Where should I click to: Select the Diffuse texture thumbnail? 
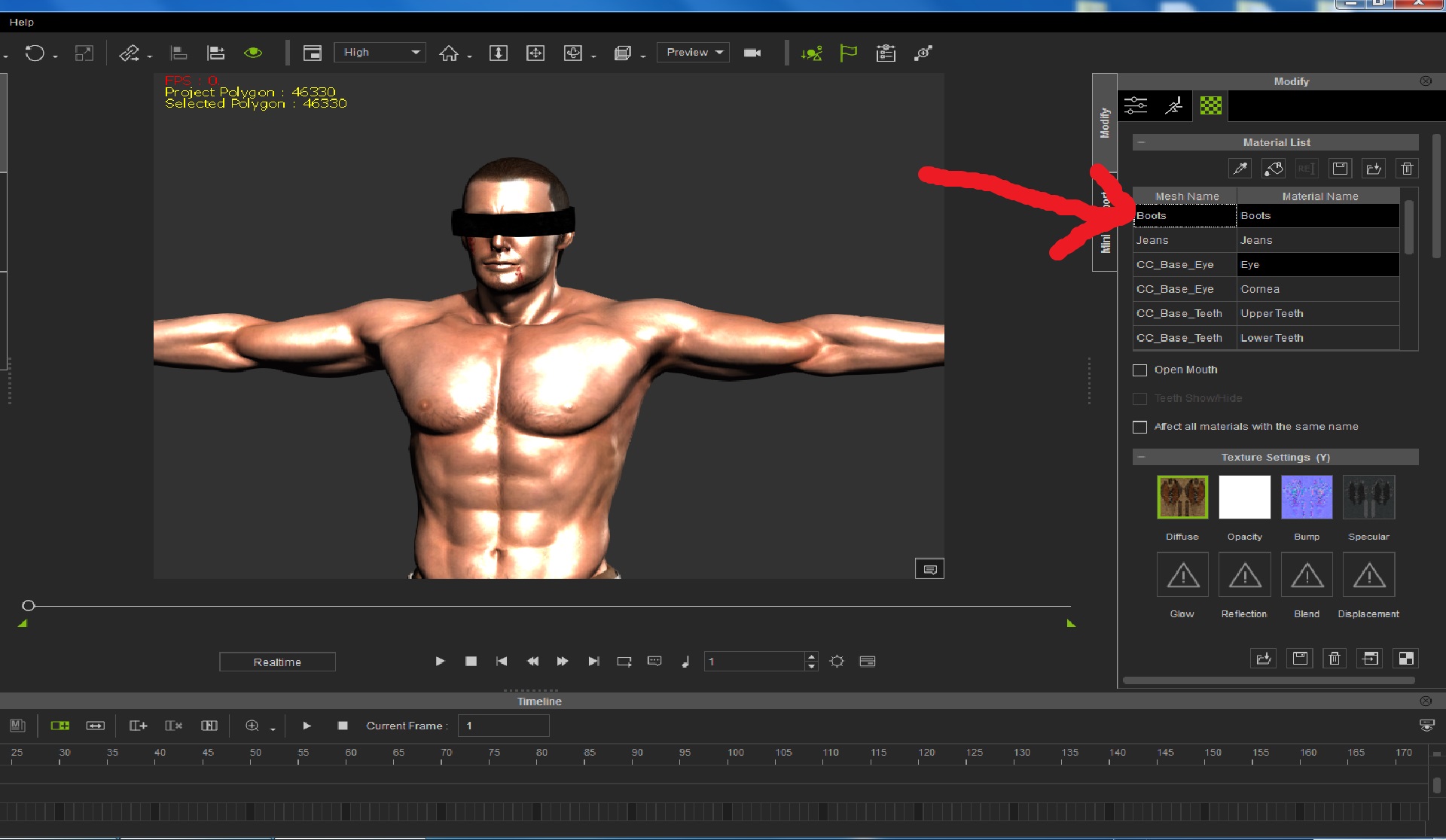click(x=1182, y=497)
